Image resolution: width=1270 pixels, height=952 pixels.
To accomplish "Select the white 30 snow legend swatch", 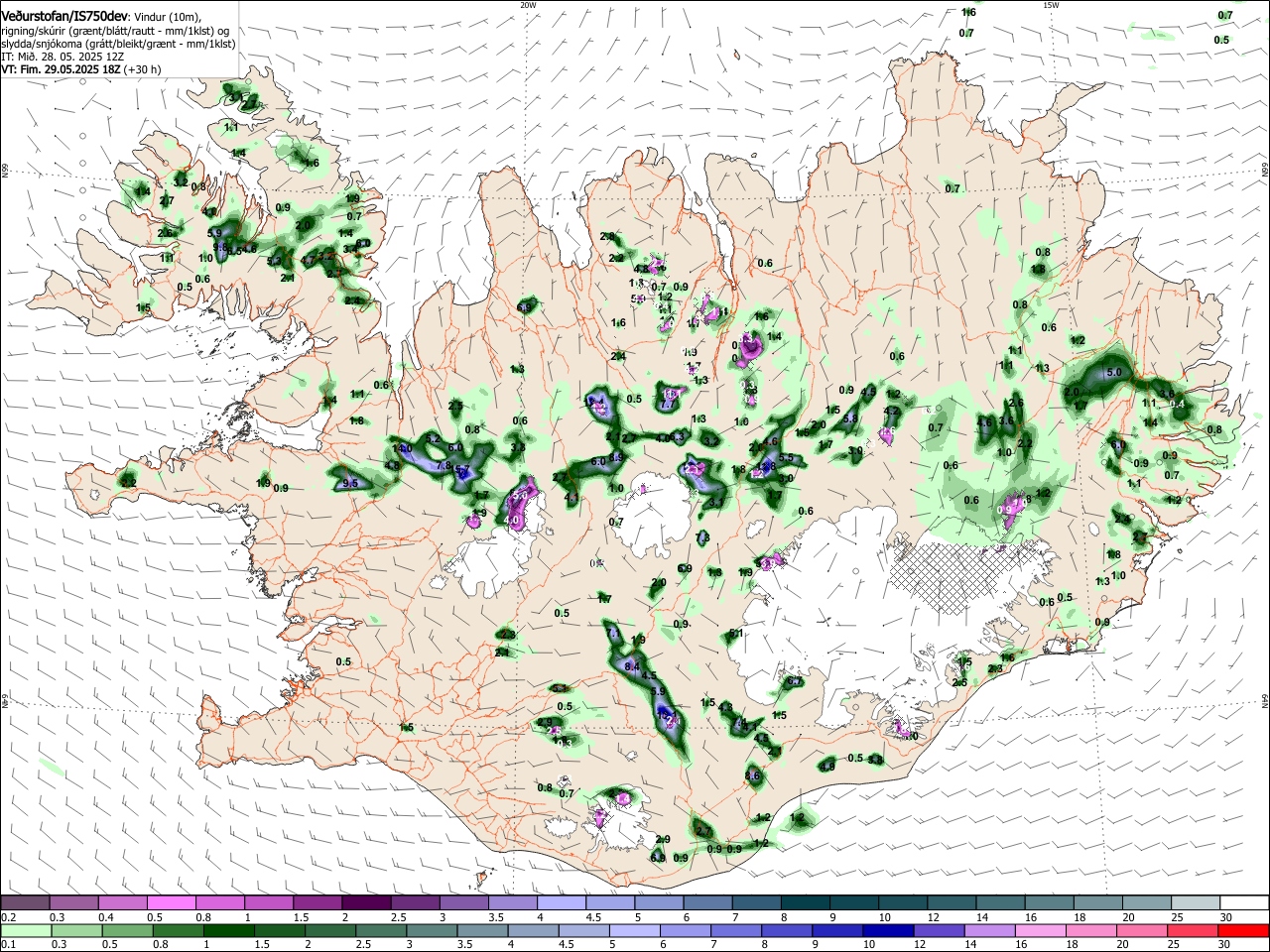I will [x=1243, y=903].
